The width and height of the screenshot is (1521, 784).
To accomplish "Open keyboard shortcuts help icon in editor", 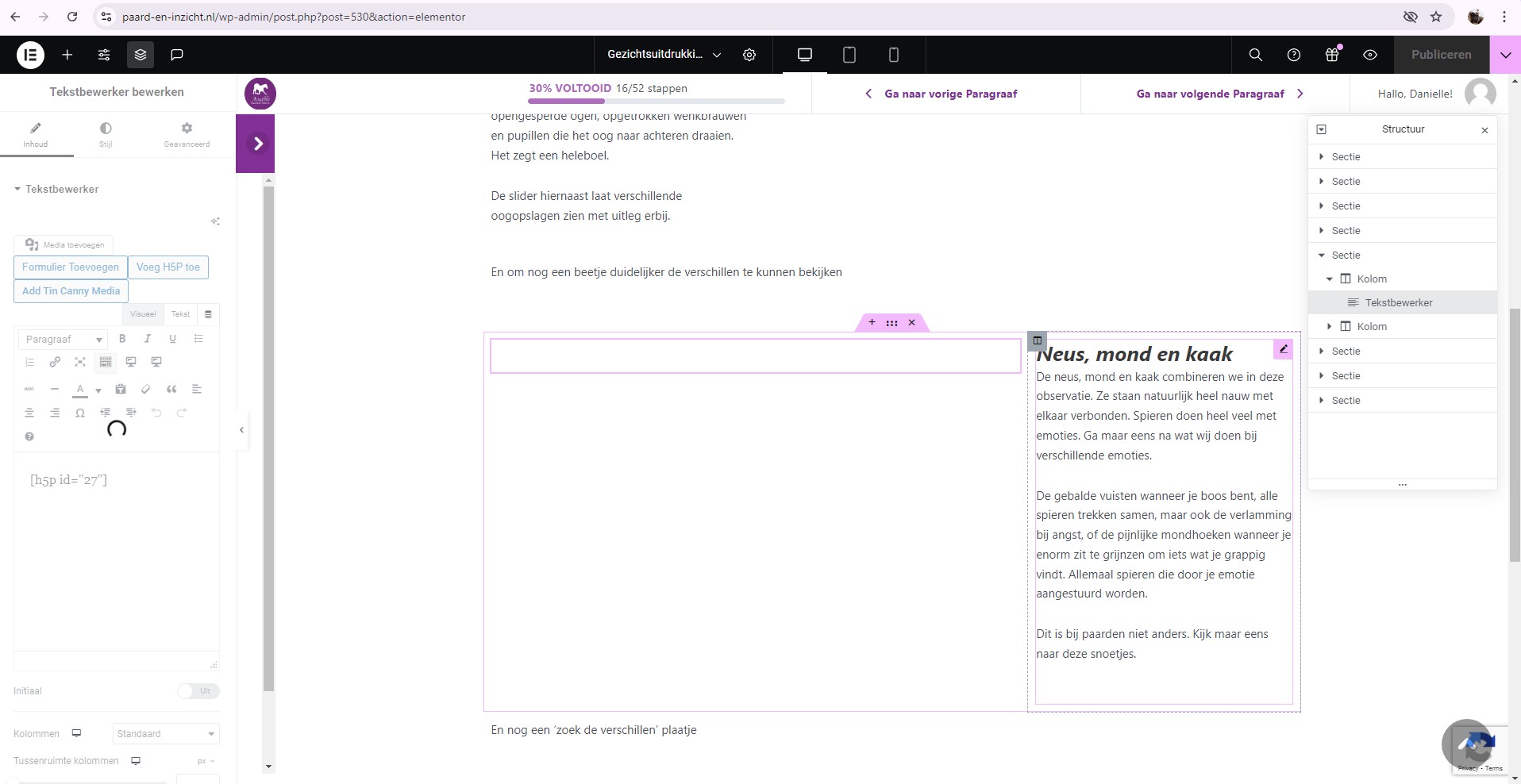I will [x=29, y=436].
